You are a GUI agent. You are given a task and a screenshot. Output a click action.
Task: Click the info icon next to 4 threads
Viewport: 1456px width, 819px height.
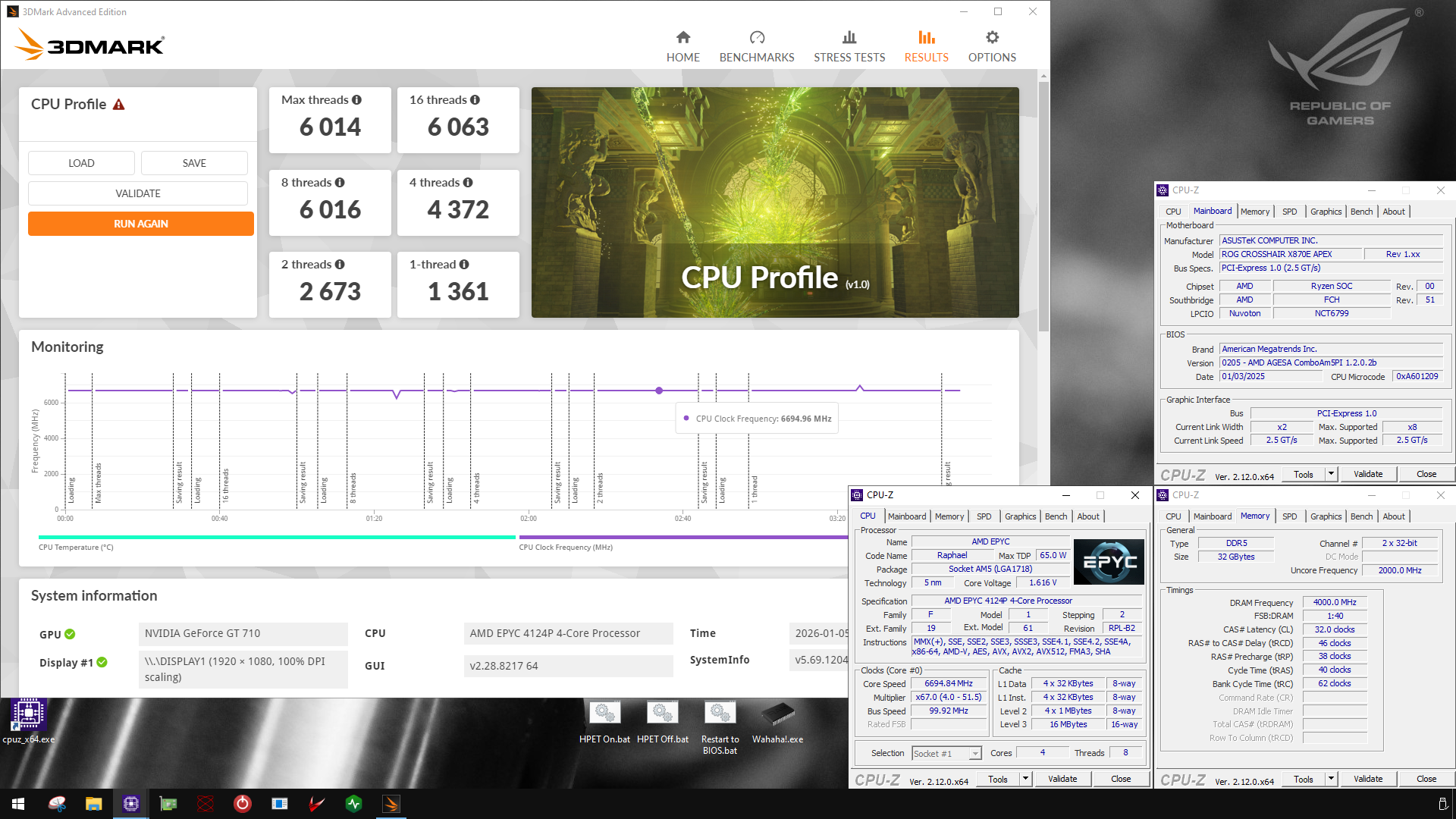coord(468,182)
